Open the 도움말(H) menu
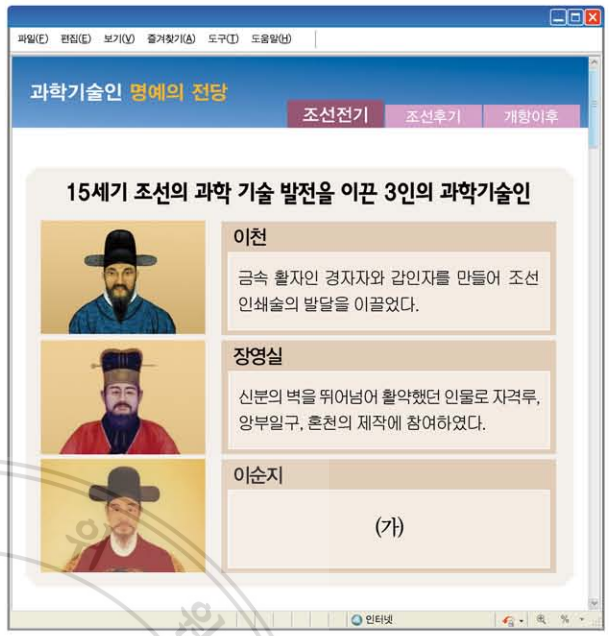The height and width of the screenshot is (636, 609). [271, 39]
